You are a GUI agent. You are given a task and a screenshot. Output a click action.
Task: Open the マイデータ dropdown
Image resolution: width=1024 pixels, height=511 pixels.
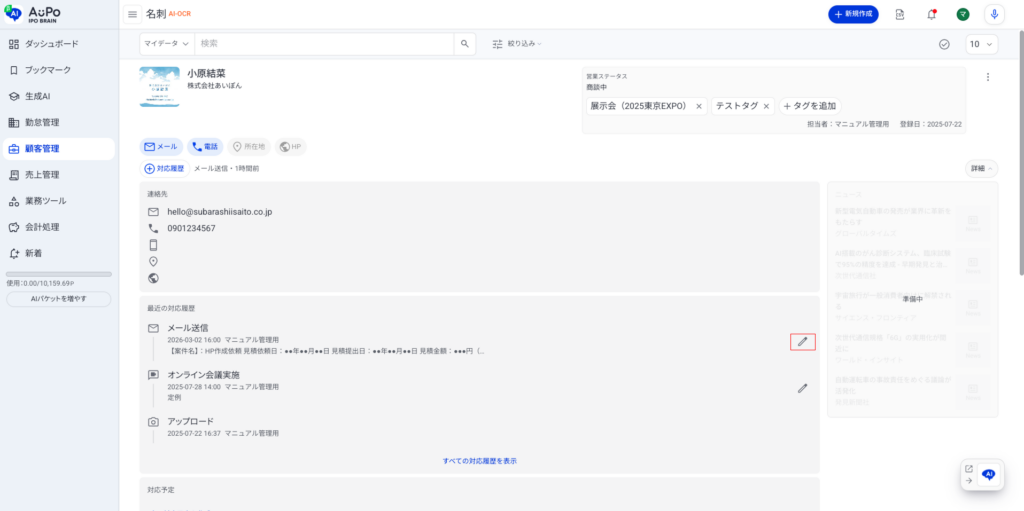click(166, 44)
